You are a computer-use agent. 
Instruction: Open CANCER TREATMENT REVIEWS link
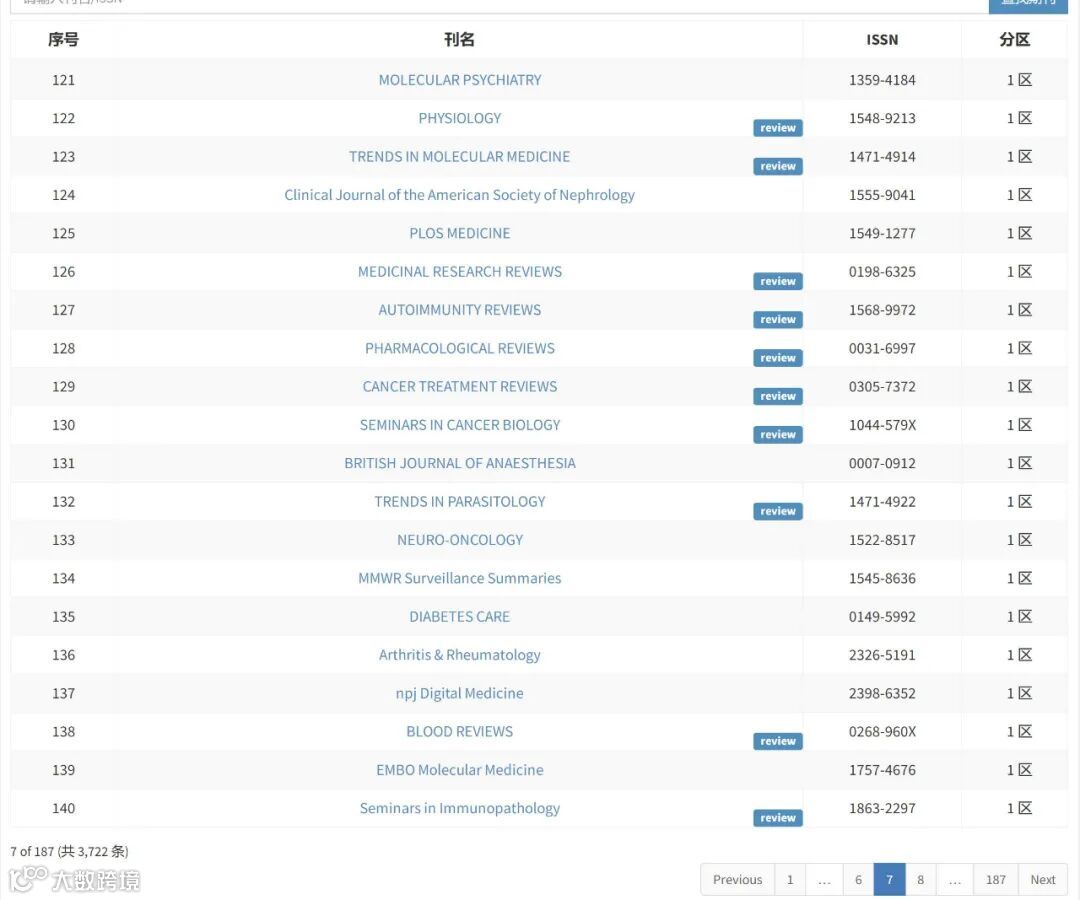pyautogui.click(x=459, y=387)
